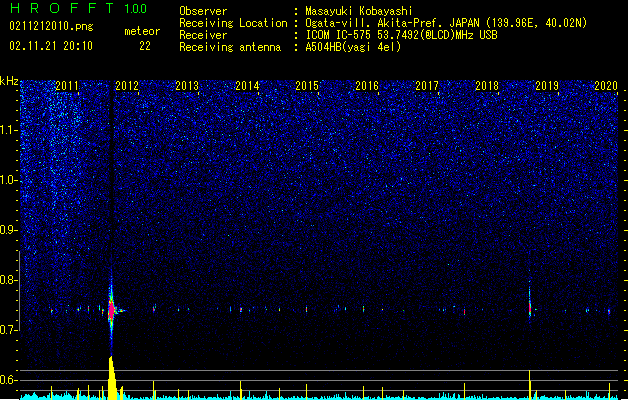Screen dimensions: 629x400
Task: Click the 2012 time axis marker
Action: pyautogui.click(x=127, y=86)
